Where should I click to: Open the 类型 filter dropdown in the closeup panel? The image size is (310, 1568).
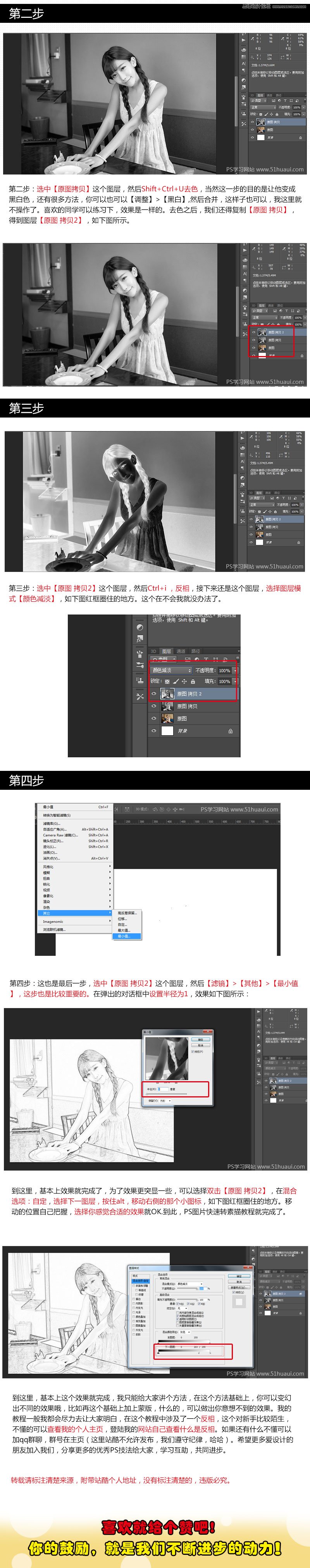(164, 660)
